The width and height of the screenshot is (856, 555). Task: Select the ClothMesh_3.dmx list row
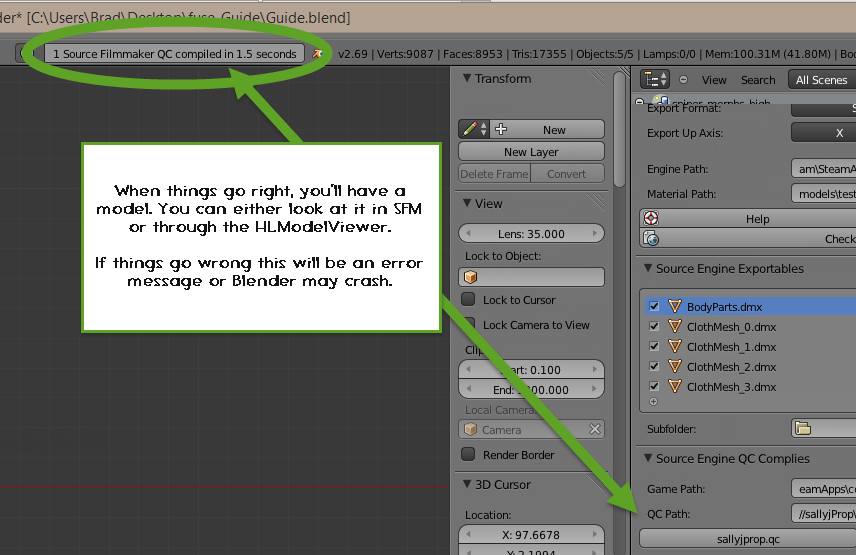coord(750,386)
